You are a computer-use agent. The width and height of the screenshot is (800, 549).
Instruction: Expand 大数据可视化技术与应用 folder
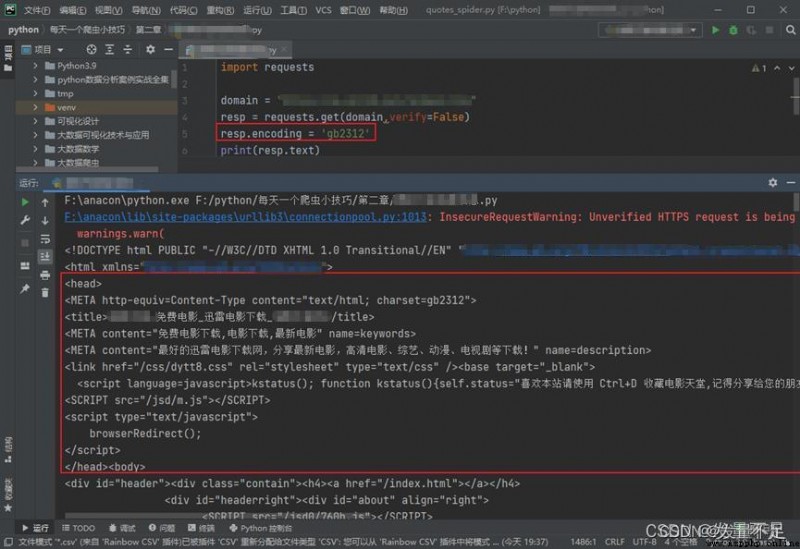[x=35, y=135]
